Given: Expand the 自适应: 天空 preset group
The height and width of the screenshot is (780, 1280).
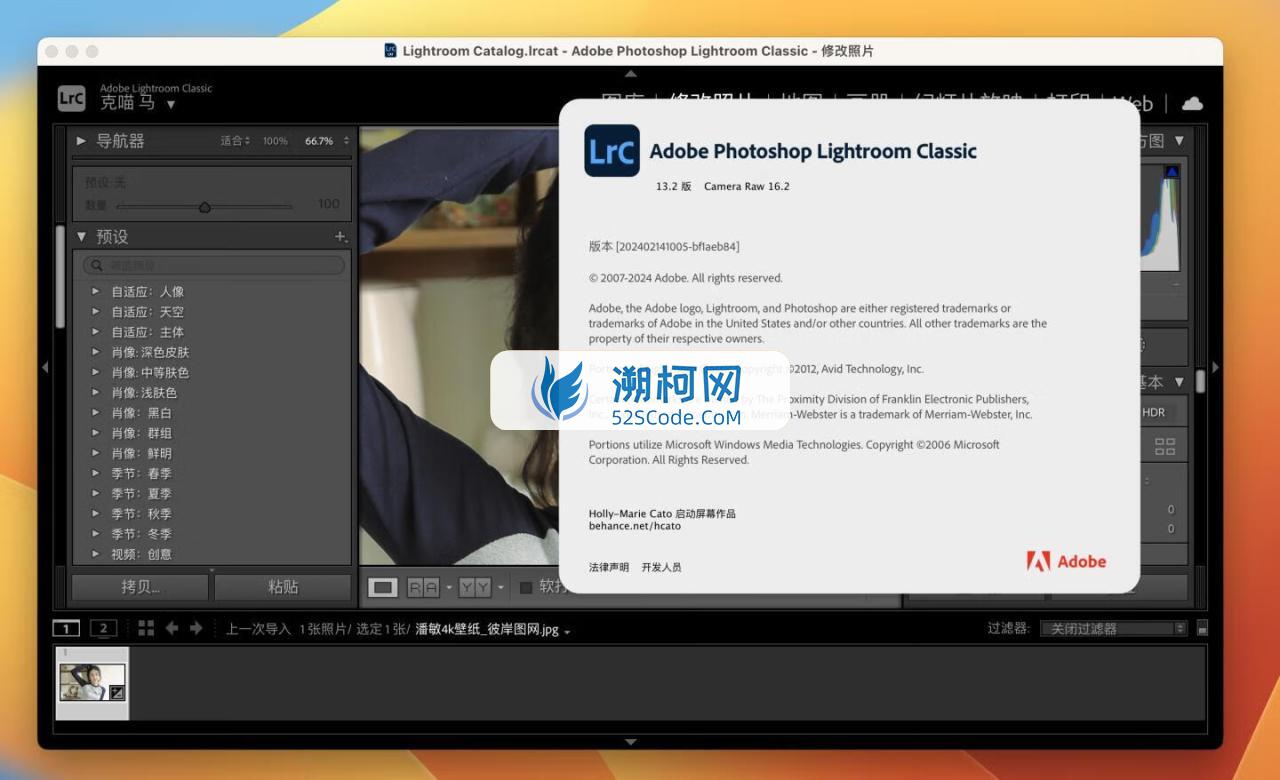Looking at the screenshot, I should click(x=96, y=311).
